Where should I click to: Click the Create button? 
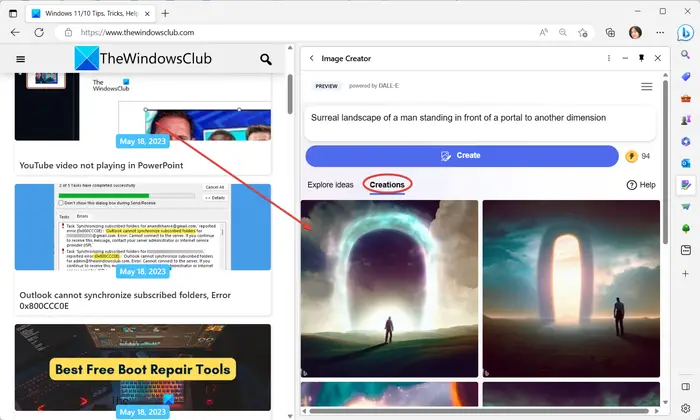462,156
